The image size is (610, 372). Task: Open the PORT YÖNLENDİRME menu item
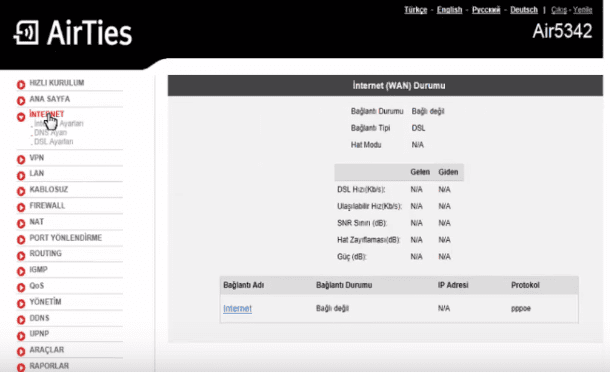66,238
